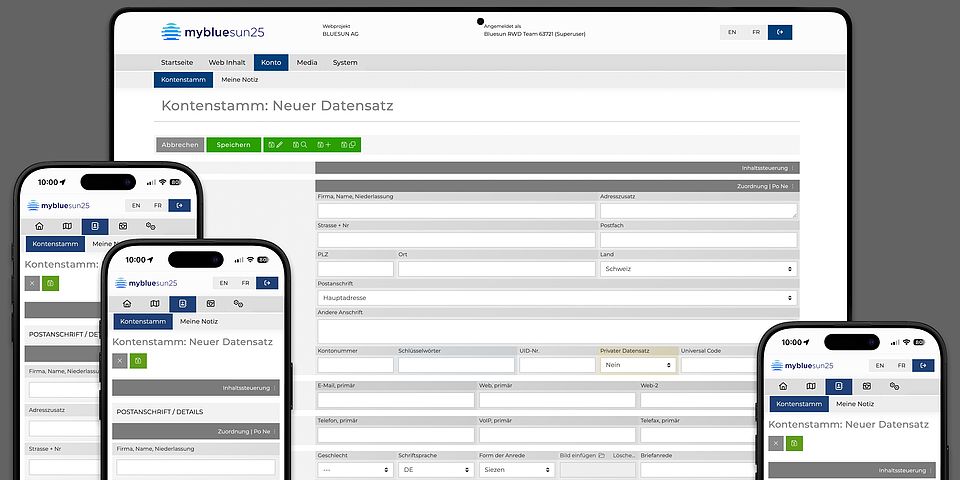Switch language to FR on the right phone
The width and height of the screenshot is (960, 480).
tap(901, 366)
